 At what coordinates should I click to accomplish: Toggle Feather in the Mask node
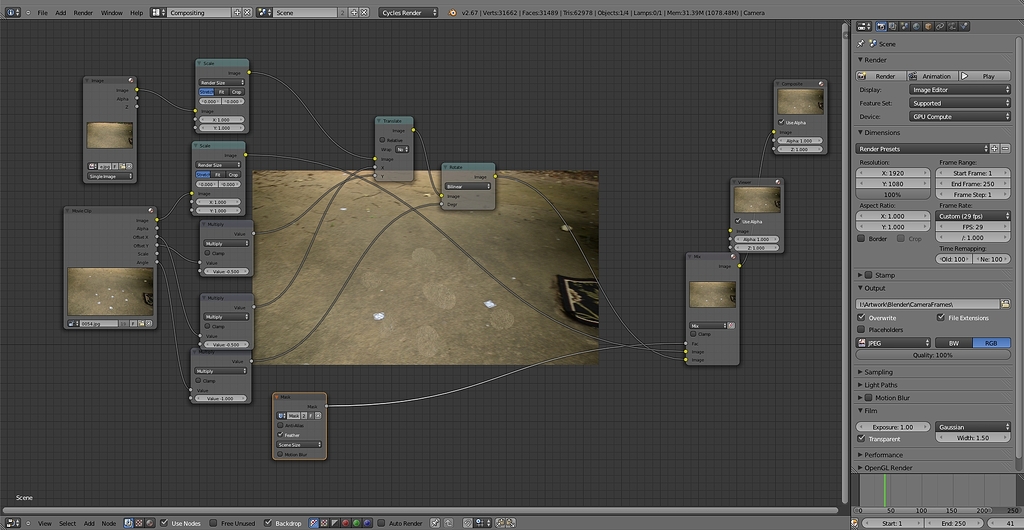[281, 435]
